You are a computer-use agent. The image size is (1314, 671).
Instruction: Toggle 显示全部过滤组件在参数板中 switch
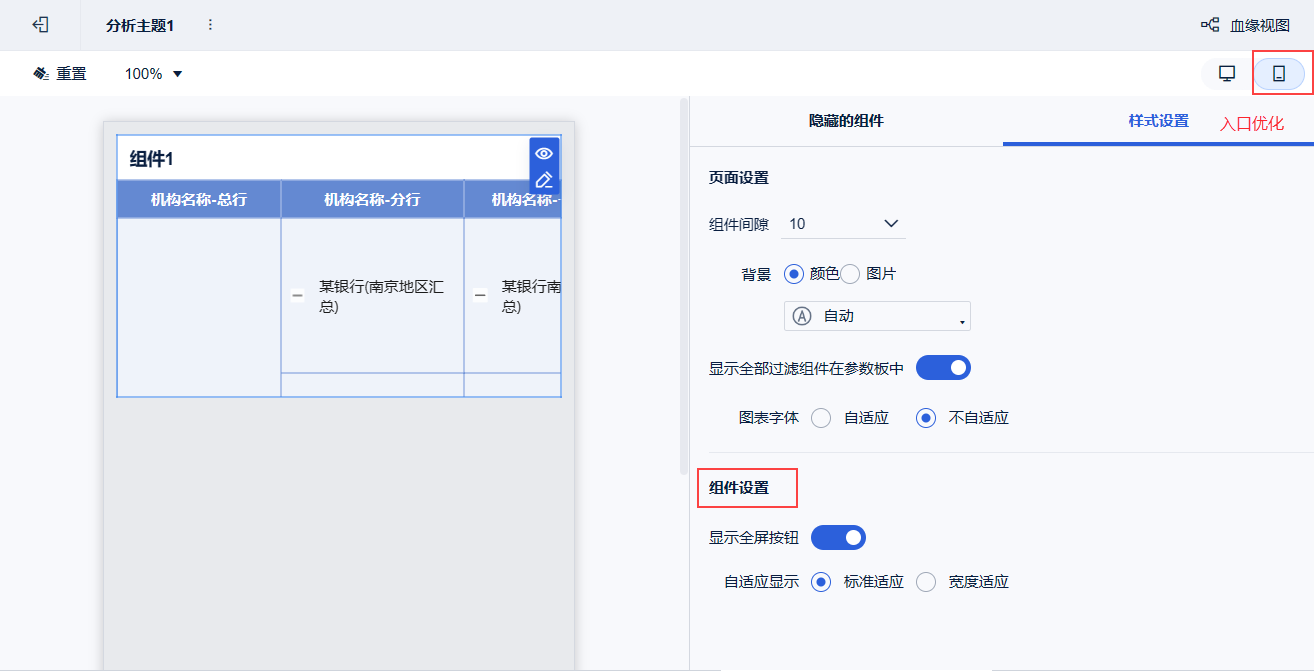pos(943,368)
